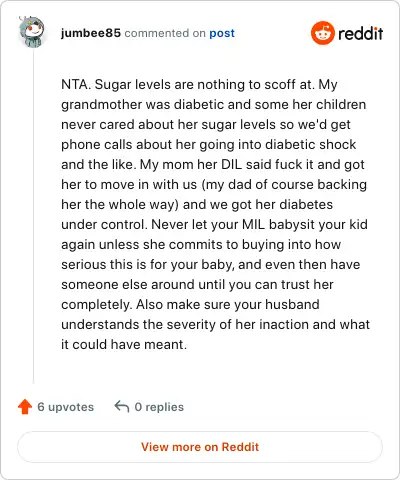Click the line starting "serious this is for"
The width and height of the screenshot is (400, 480).
point(211,264)
